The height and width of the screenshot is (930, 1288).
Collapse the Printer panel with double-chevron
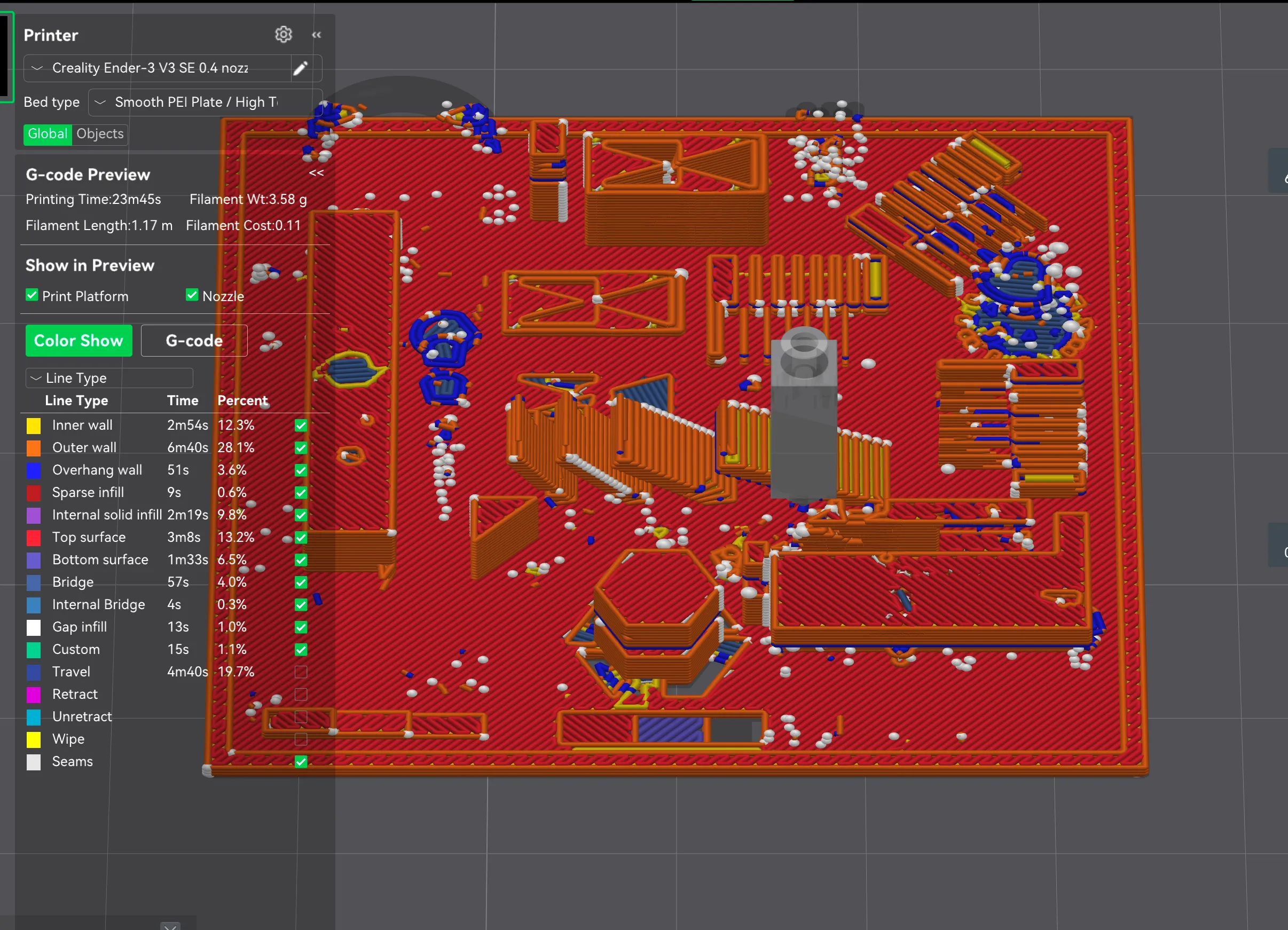pyautogui.click(x=316, y=35)
